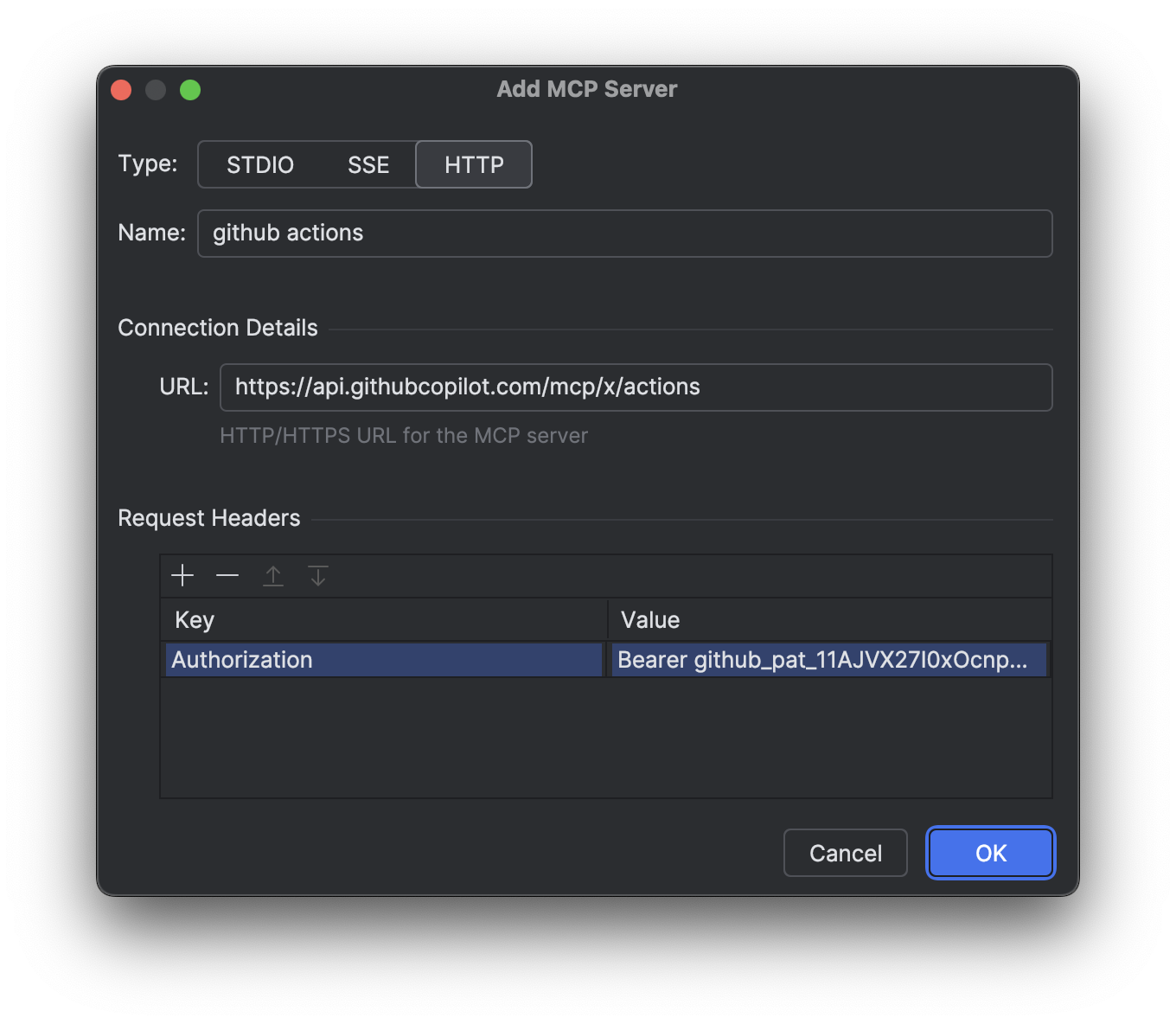Switch server type to SSE
The width and height of the screenshot is (1176, 1024).
368,164
